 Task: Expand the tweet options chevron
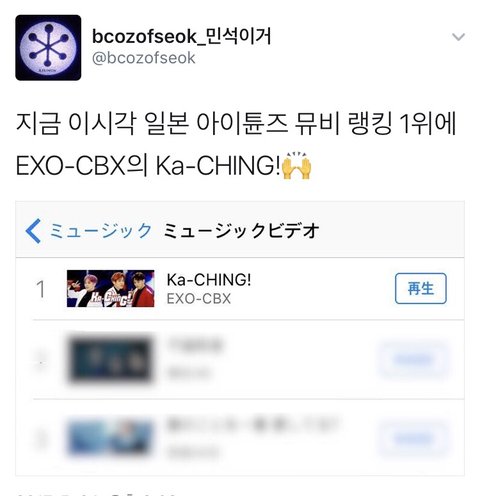click(x=458, y=37)
